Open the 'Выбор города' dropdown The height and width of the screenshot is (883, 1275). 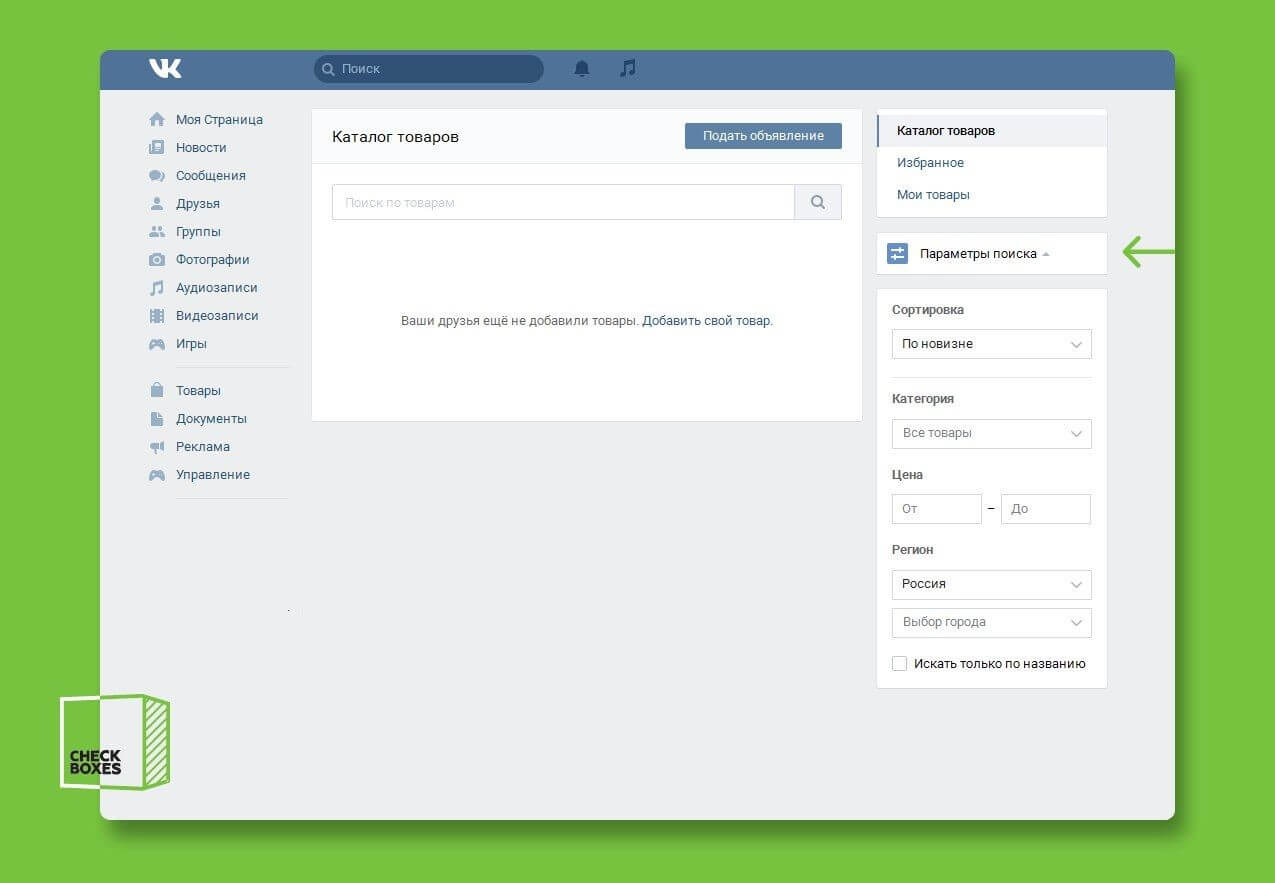991,622
